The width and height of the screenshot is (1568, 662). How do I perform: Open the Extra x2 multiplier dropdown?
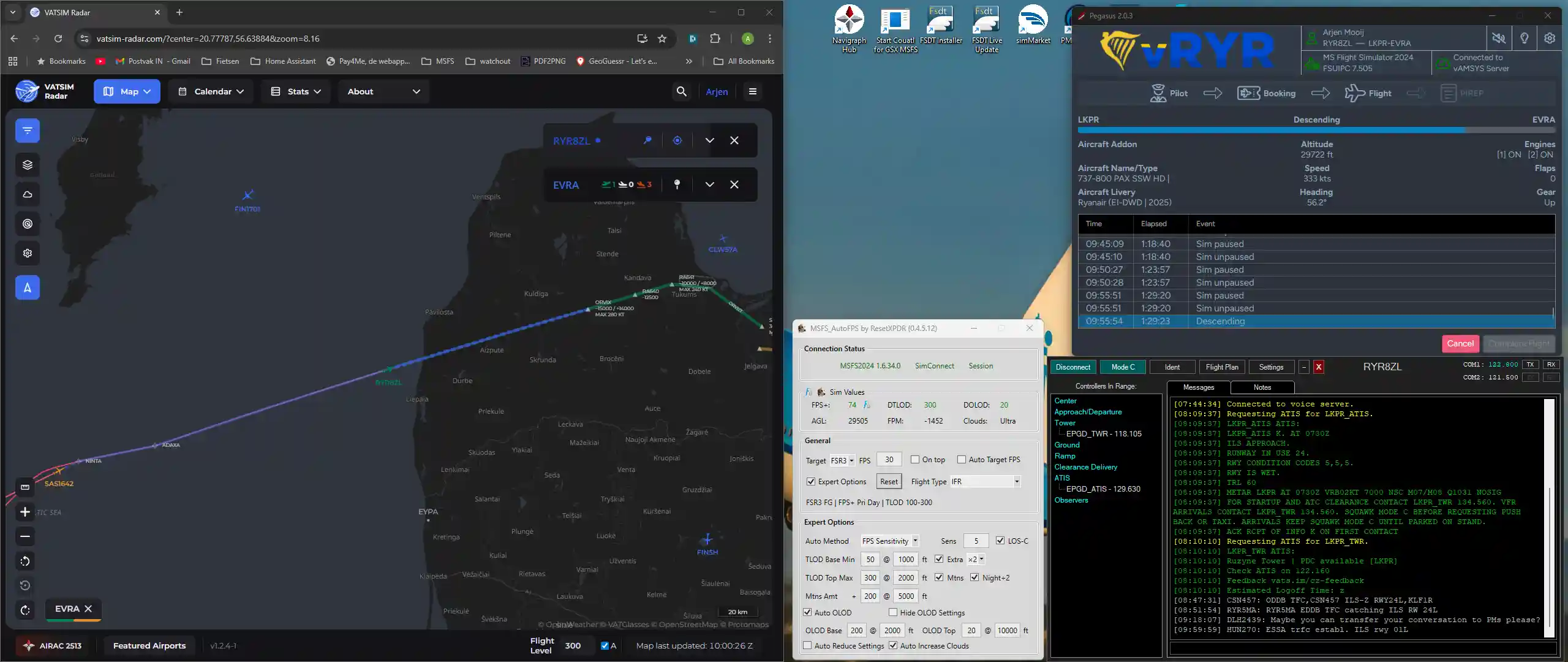976,559
